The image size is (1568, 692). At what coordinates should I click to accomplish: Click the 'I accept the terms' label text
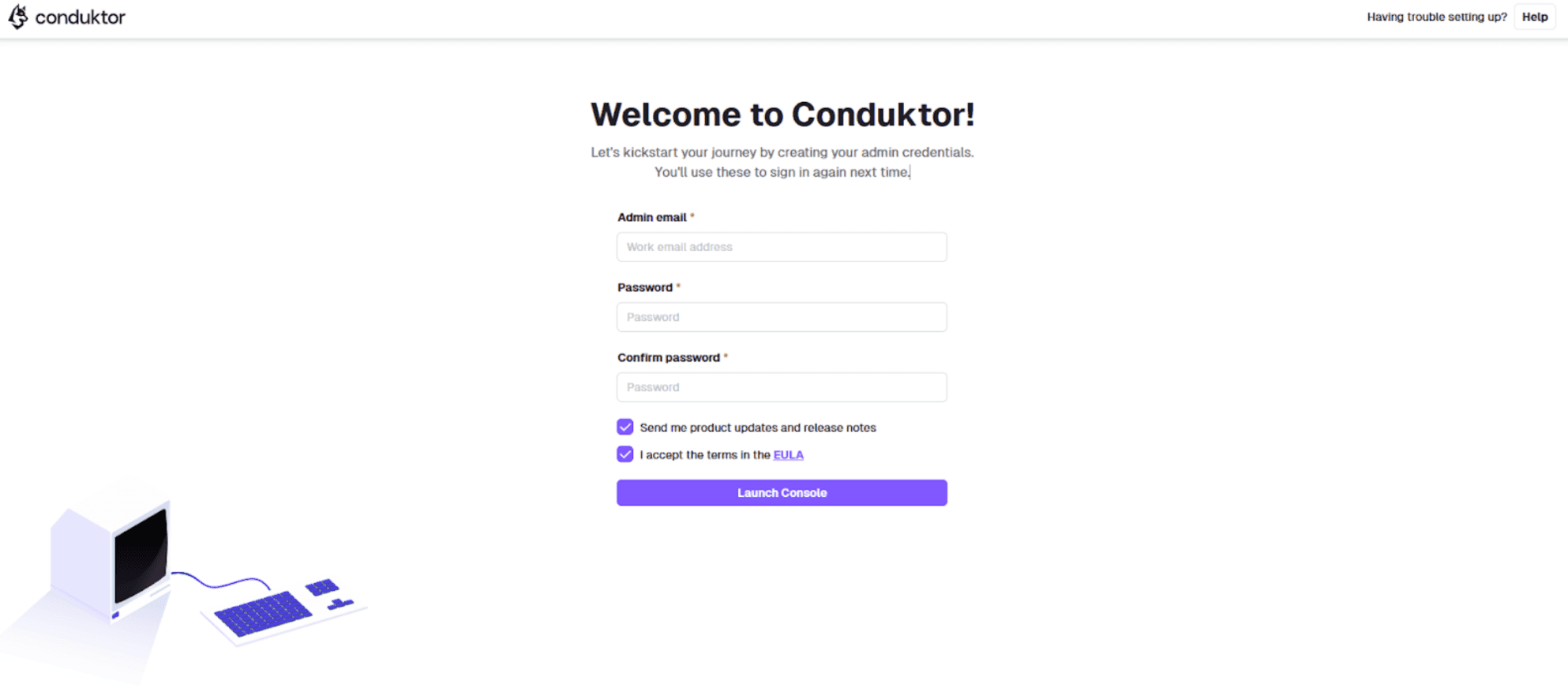pos(704,455)
